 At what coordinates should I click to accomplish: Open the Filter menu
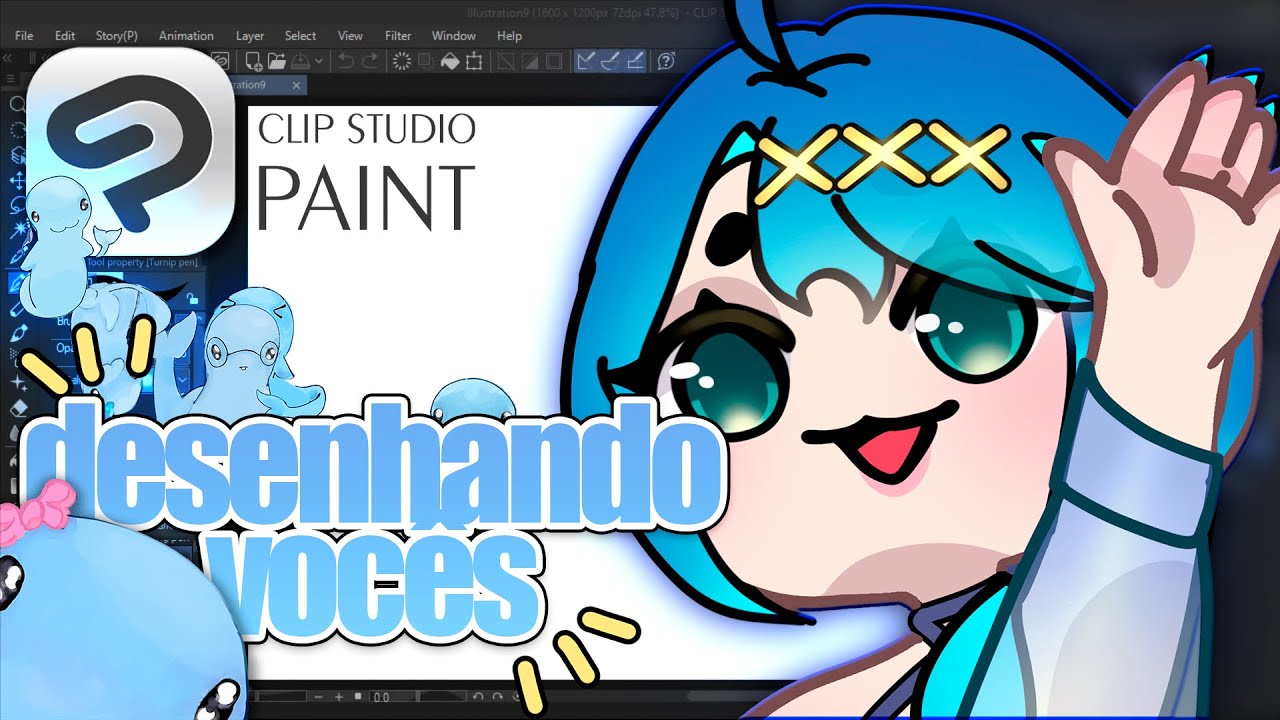(x=398, y=36)
